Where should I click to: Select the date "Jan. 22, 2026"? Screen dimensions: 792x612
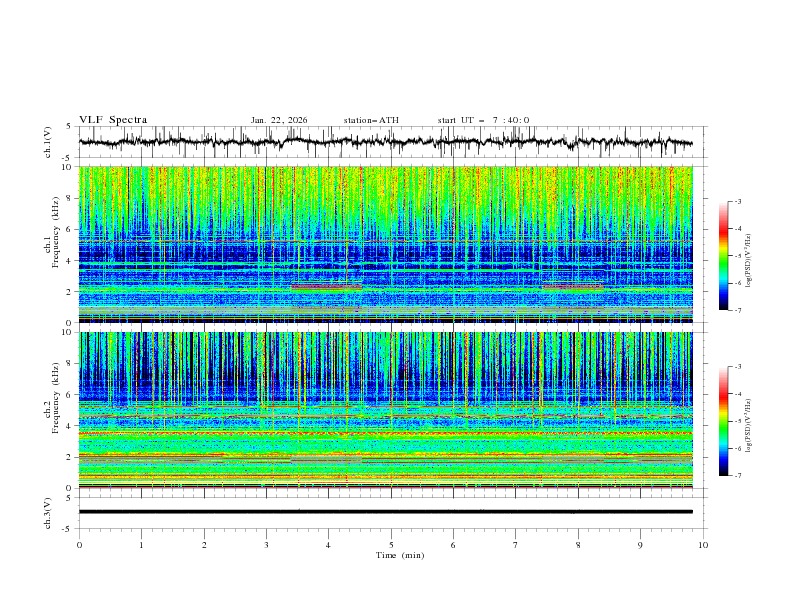tap(279, 120)
